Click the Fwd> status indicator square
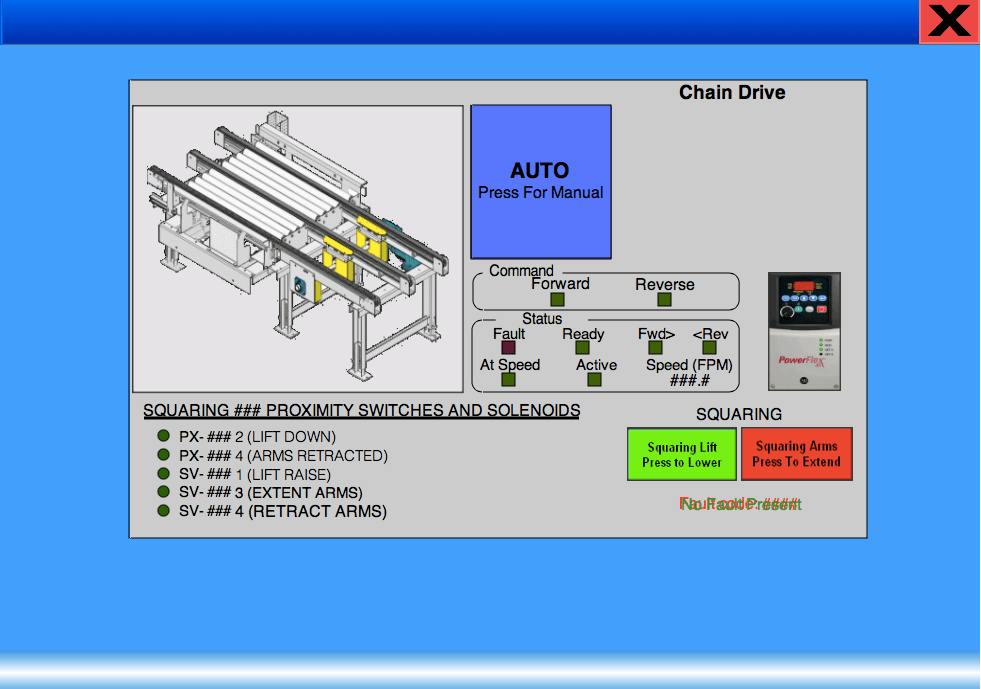 point(656,348)
